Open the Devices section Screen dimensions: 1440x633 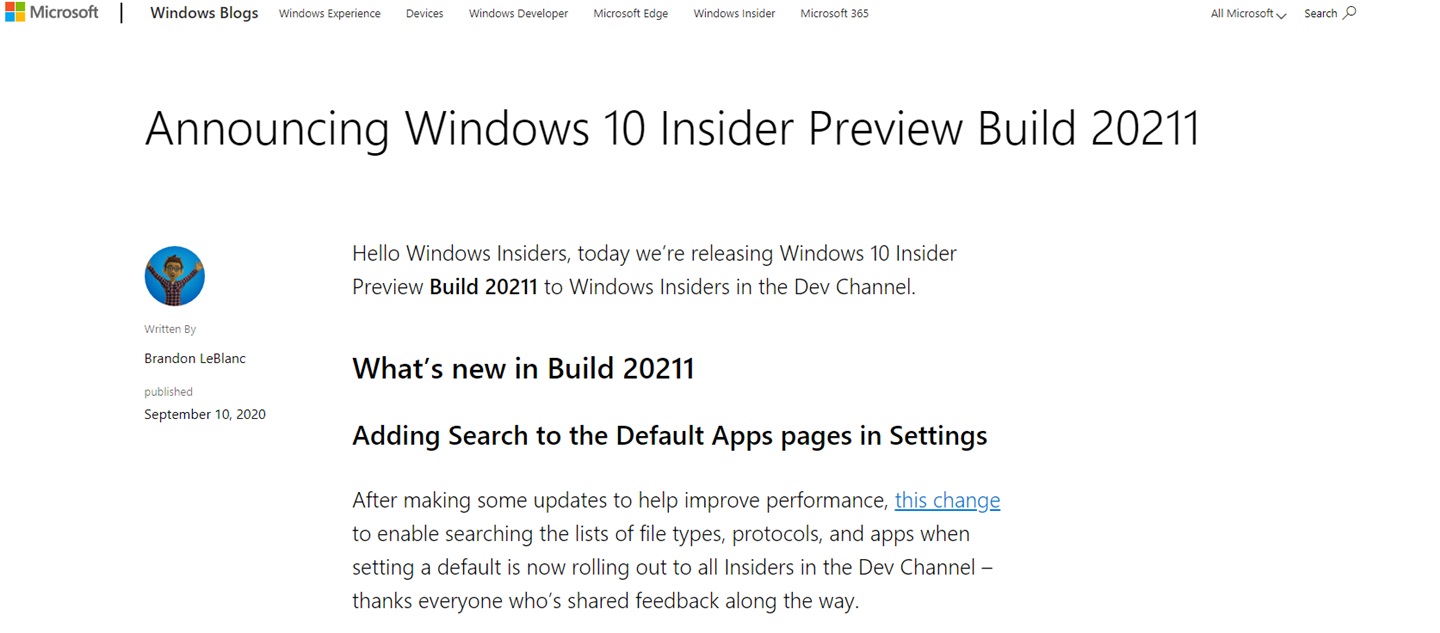click(x=424, y=13)
